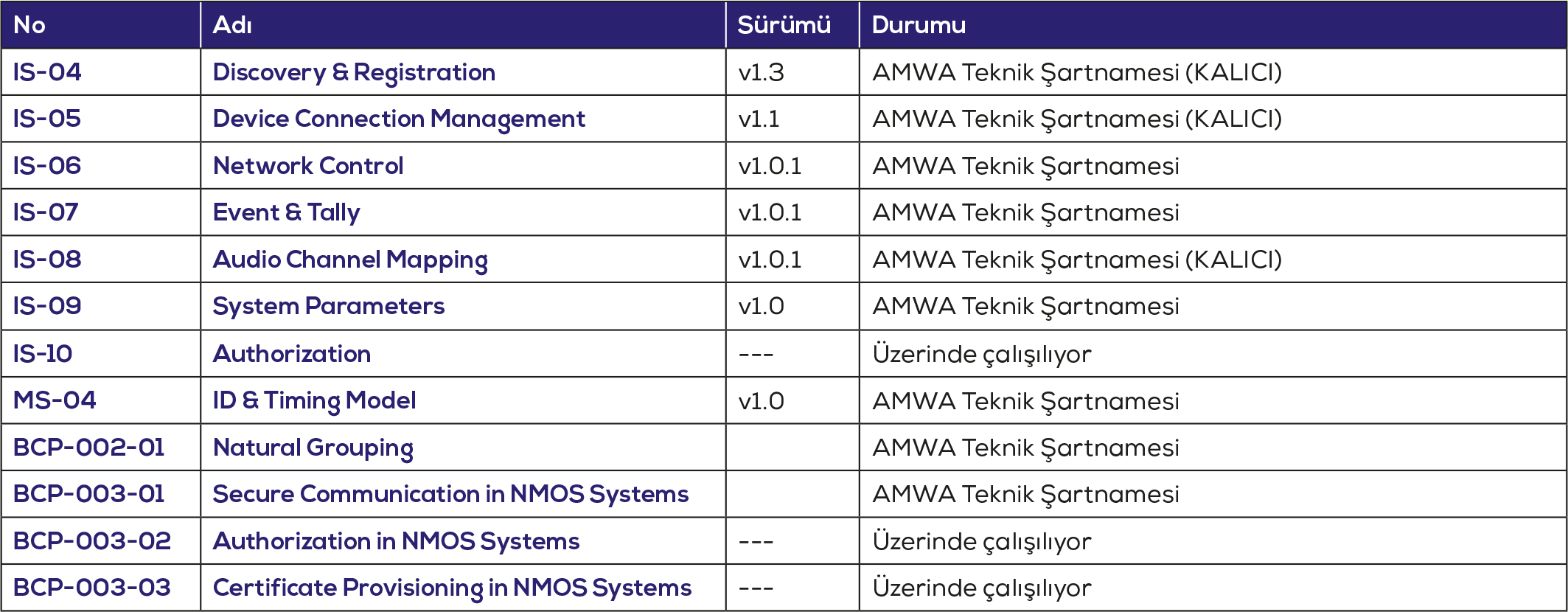Click Certificate Provisioning in NMOS Systems
This screenshot has width=1568, height=612.
(x=452, y=588)
